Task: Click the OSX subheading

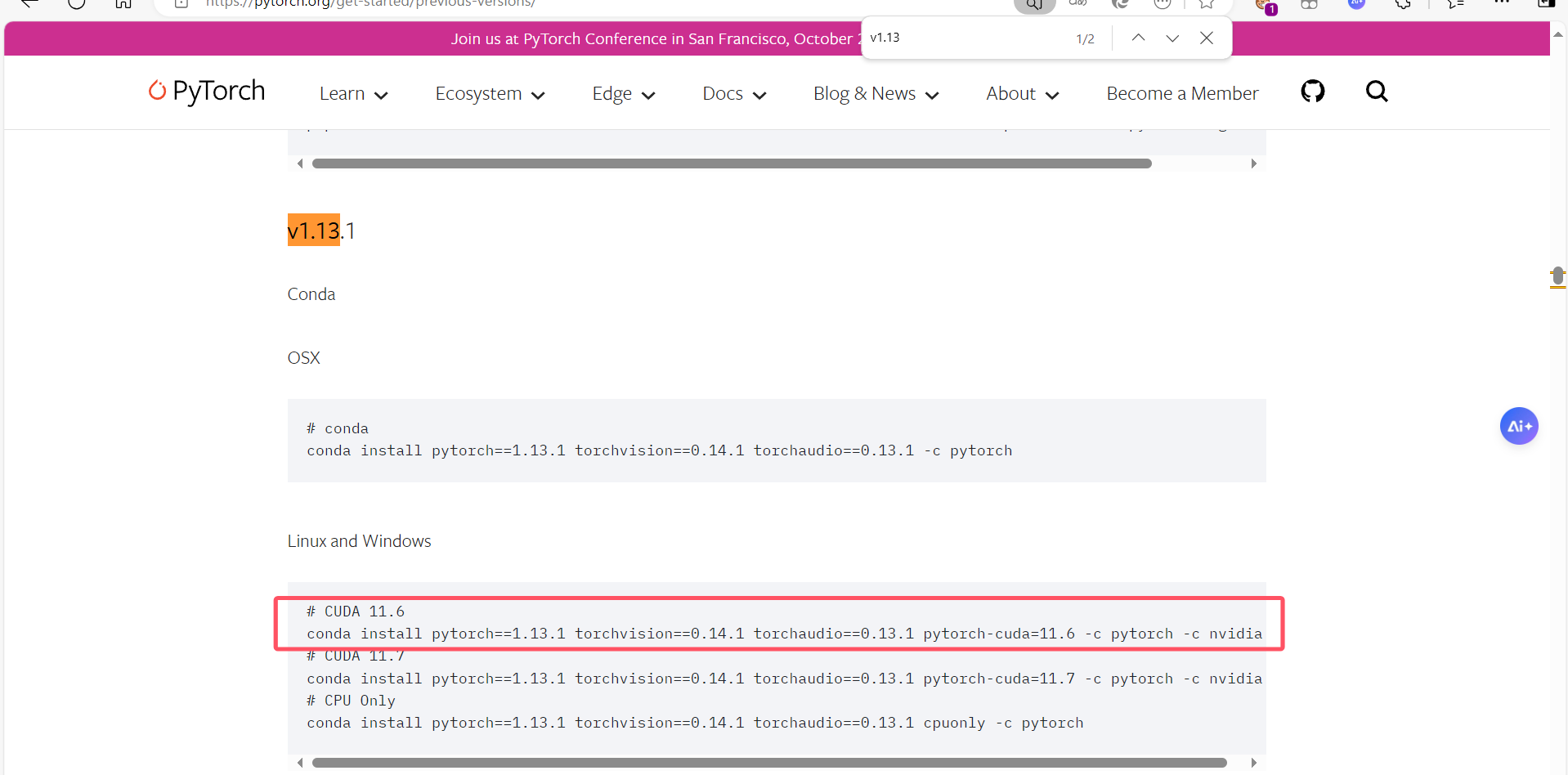Action: pos(304,358)
